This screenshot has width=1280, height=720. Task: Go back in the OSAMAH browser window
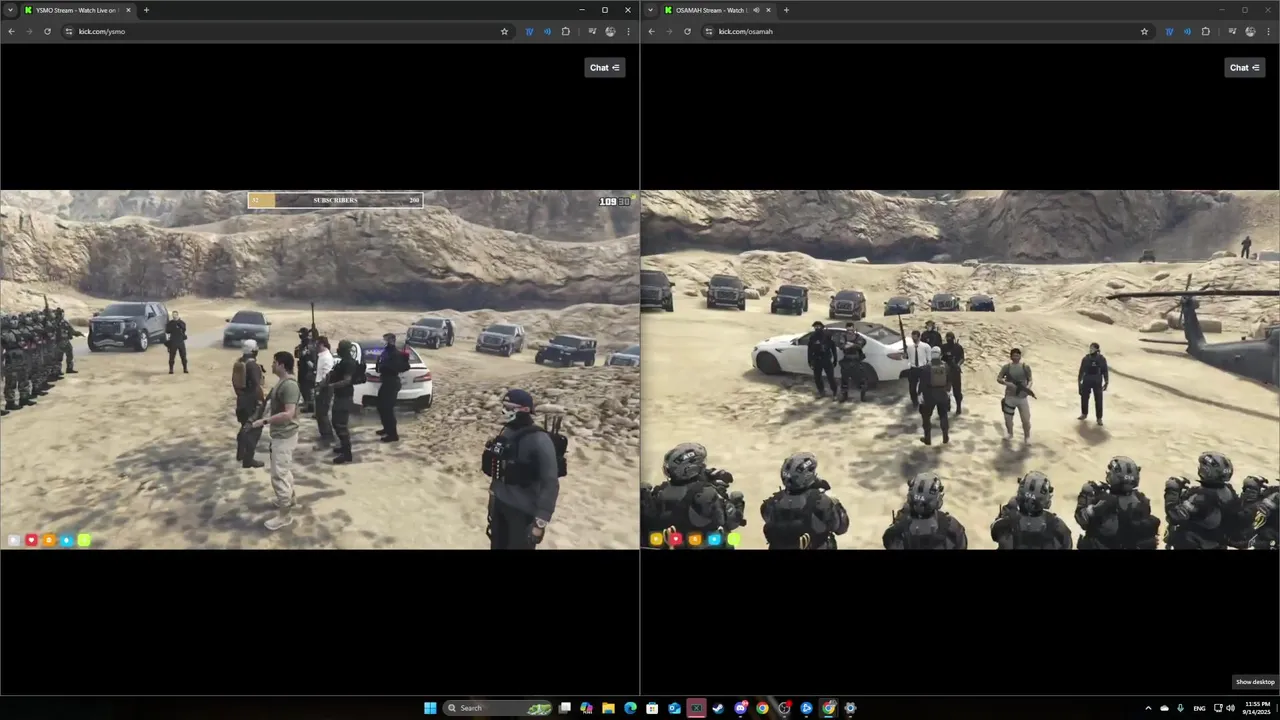tap(651, 31)
